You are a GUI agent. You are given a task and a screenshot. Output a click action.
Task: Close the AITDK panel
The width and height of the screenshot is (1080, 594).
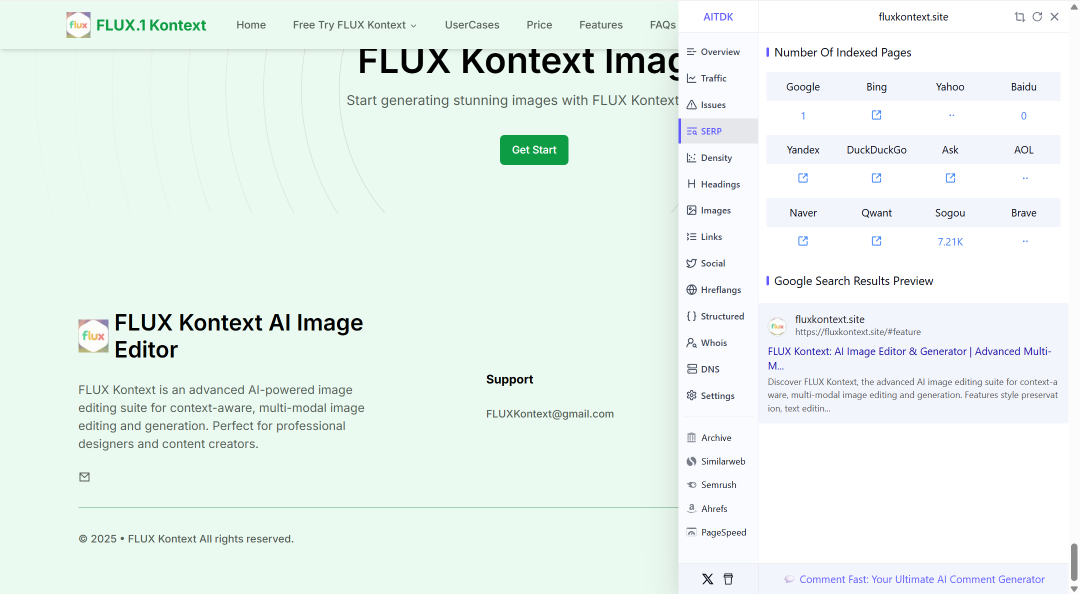tap(1055, 17)
